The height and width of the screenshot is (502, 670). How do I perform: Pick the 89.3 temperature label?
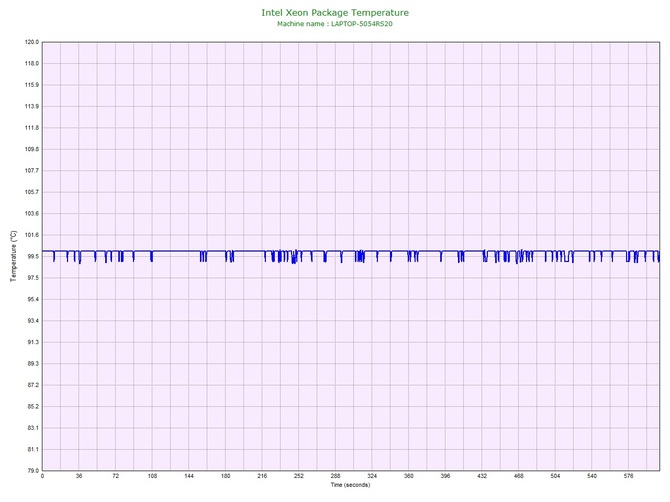(33, 364)
